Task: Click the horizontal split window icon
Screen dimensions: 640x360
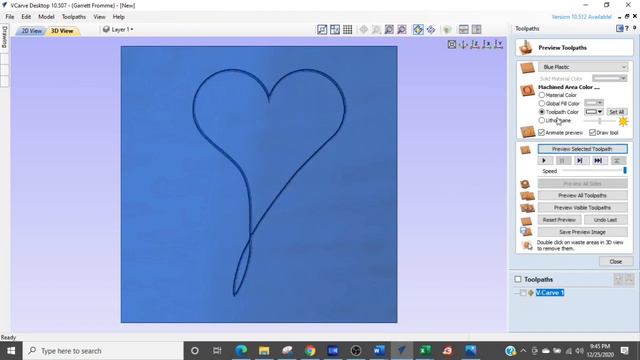Action: (464, 29)
